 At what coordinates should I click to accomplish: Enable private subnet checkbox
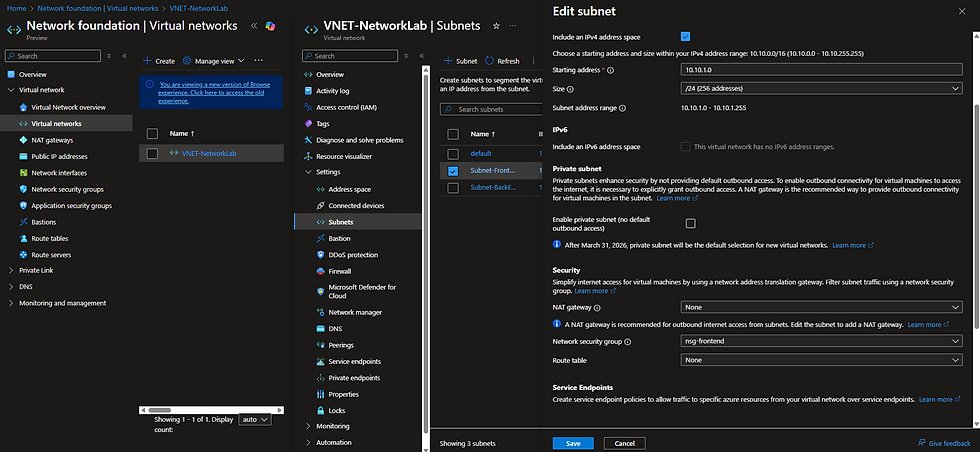click(x=691, y=223)
